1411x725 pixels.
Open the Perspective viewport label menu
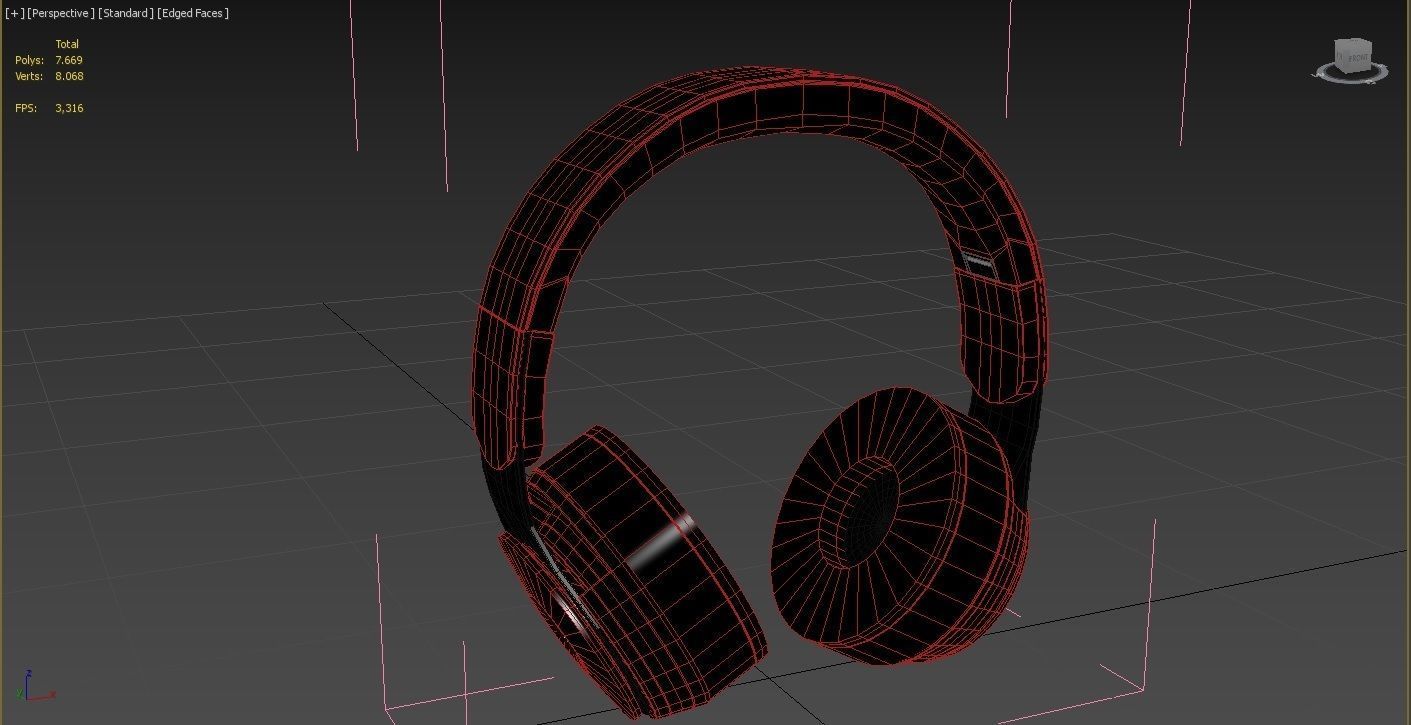(61, 13)
